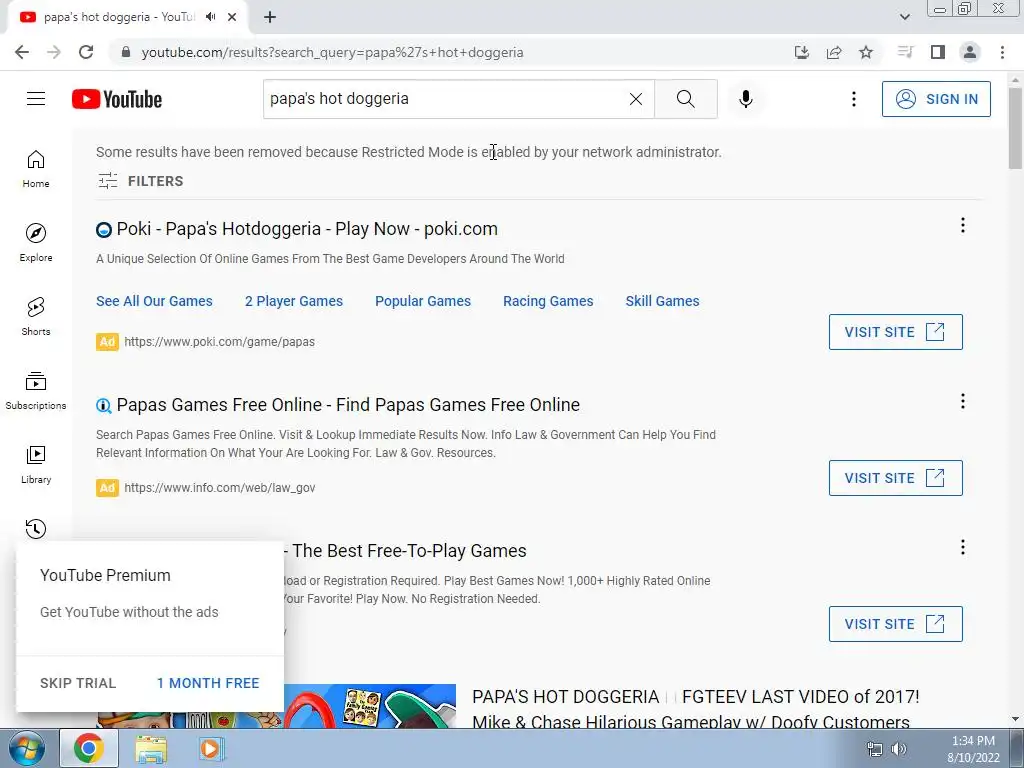This screenshot has height=768, width=1024.
Task: Click network icon in system tray
Action: pos(874,748)
